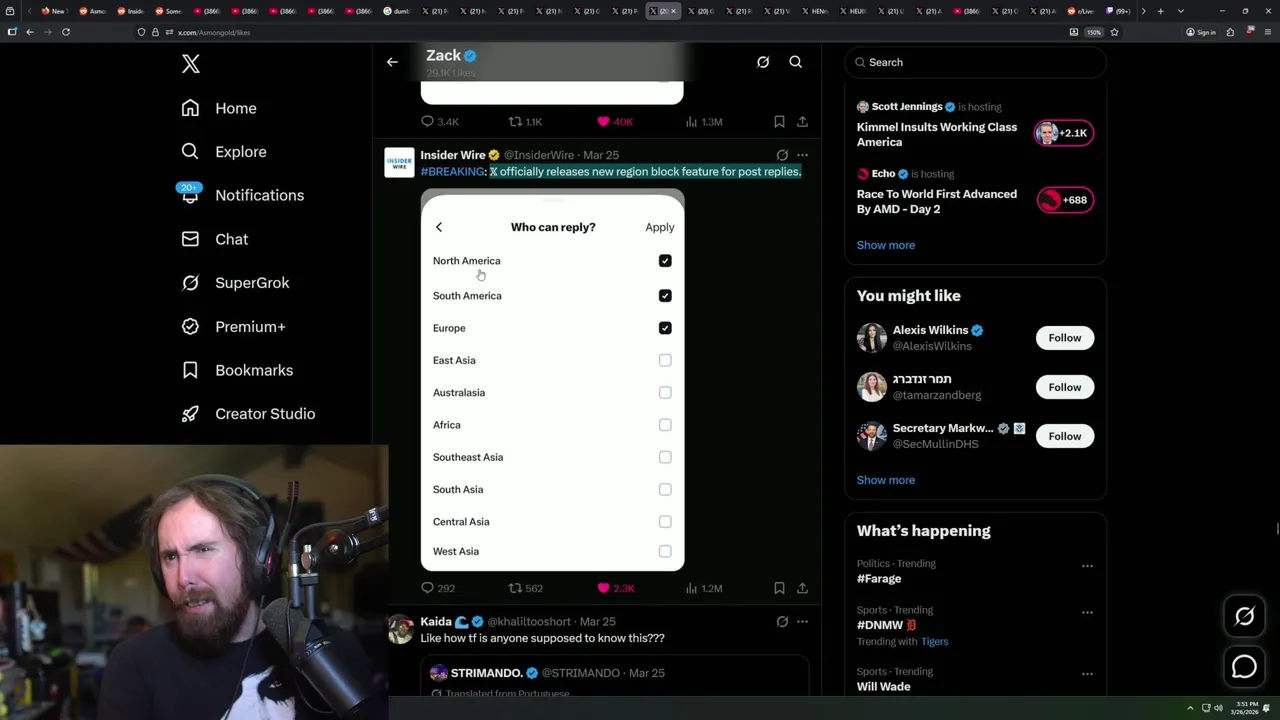
Task: Reply to post with 292 replies
Action: click(x=438, y=588)
